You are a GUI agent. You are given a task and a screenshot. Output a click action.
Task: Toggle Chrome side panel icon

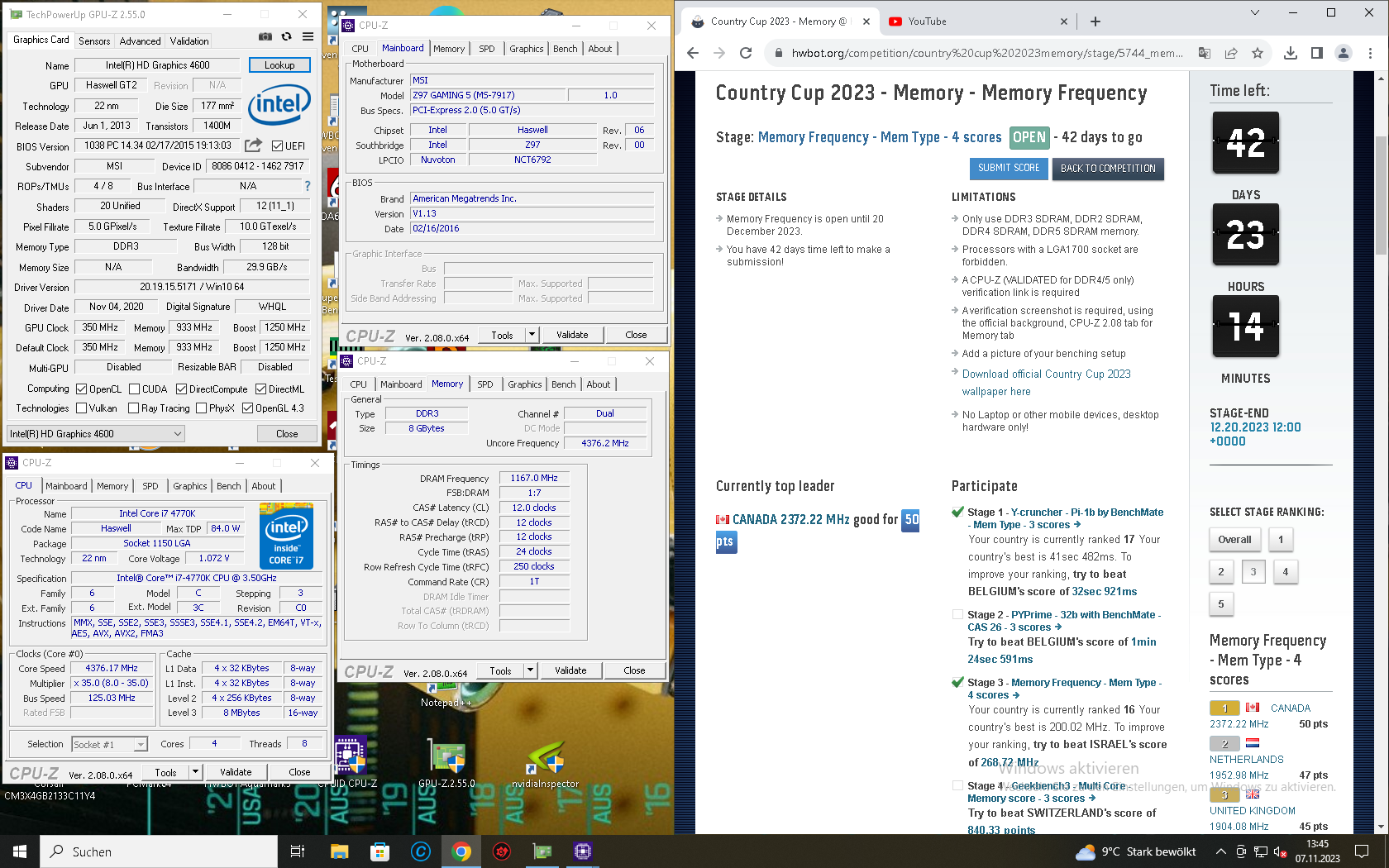click(1317, 53)
